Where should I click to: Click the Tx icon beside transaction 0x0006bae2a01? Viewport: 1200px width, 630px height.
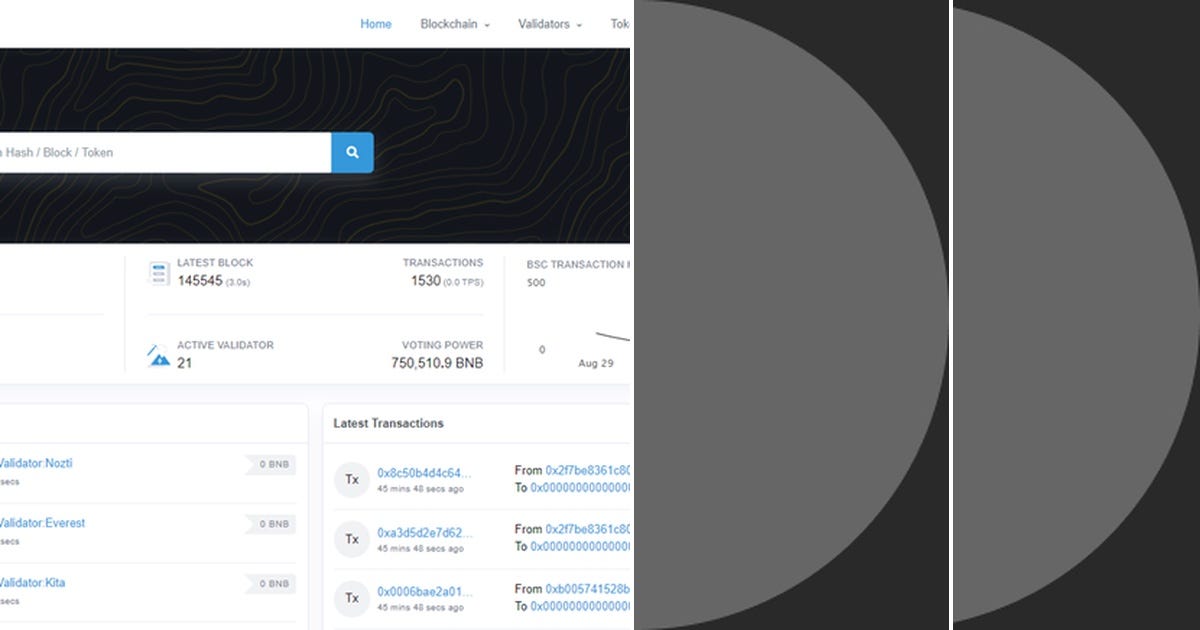point(352,598)
